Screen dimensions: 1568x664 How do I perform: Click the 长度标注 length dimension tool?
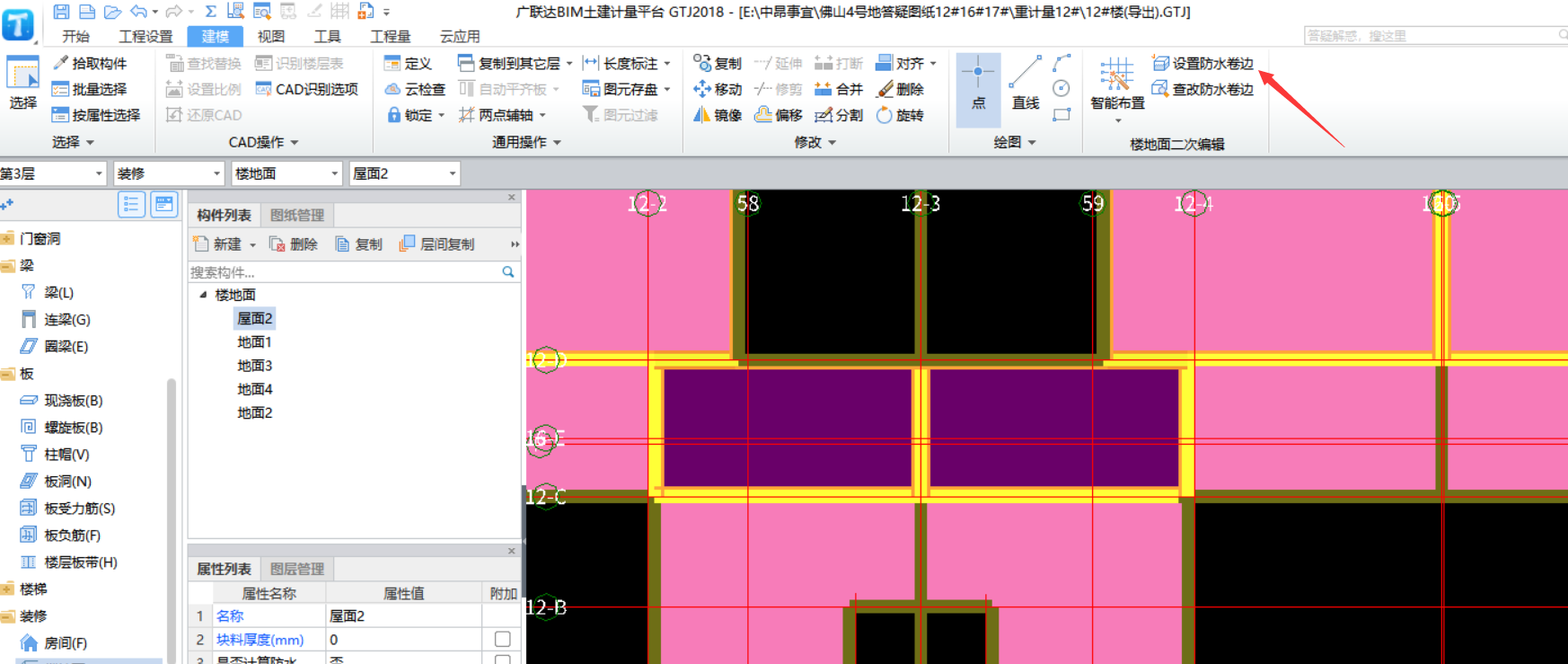621,63
